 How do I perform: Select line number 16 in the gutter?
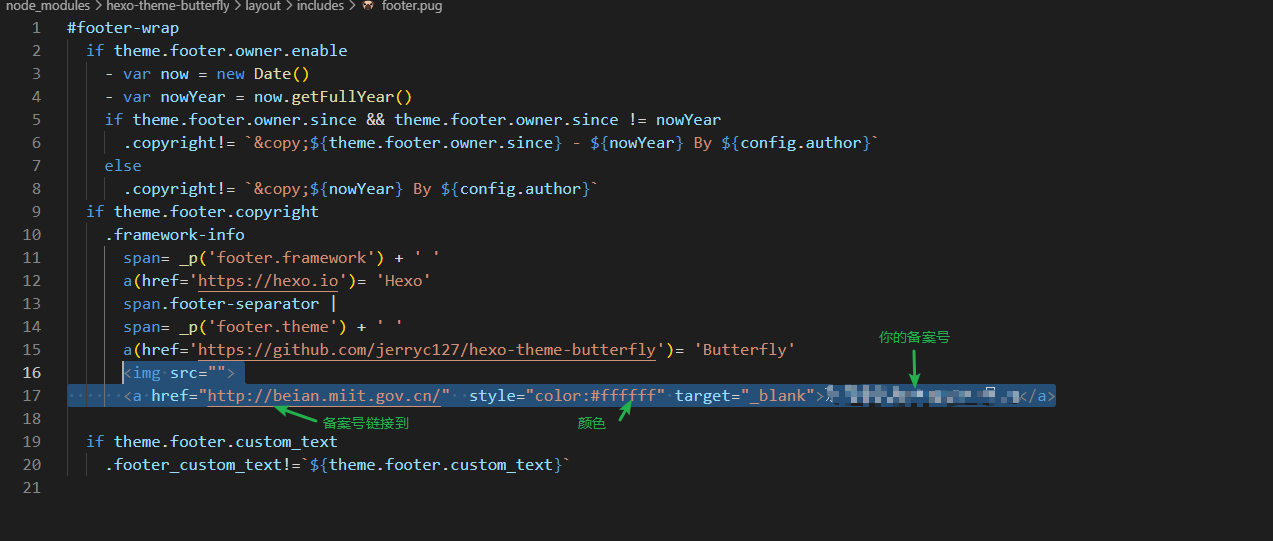31,373
